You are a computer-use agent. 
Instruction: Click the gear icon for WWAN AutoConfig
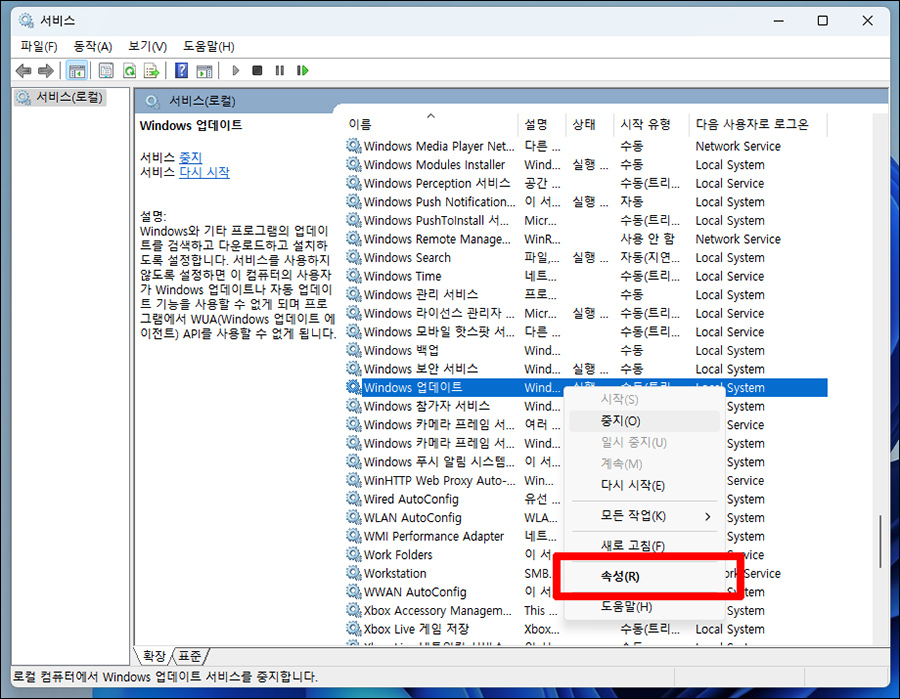click(354, 592)
